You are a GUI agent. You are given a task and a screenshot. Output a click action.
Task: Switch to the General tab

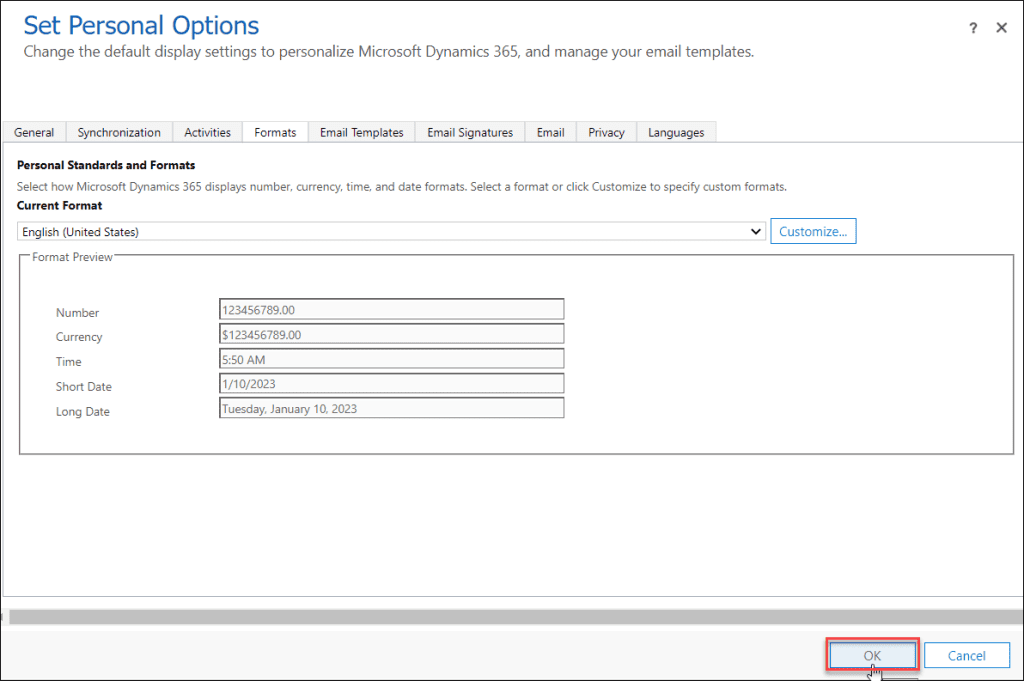click(34, 132)
